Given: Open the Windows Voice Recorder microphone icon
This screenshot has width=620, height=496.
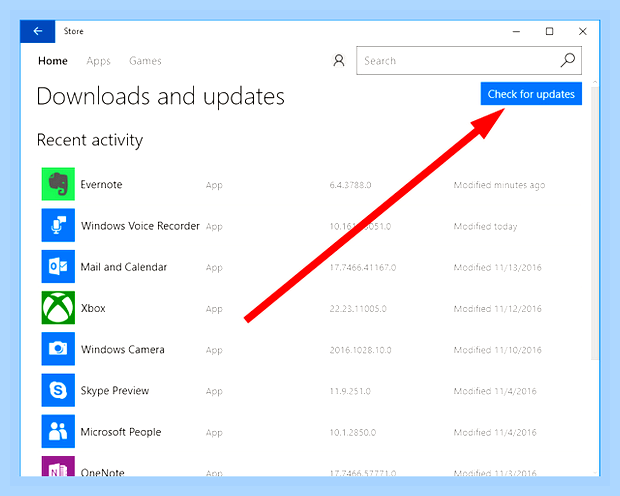Looking at the screenshot, I should (x=58, y=225).
